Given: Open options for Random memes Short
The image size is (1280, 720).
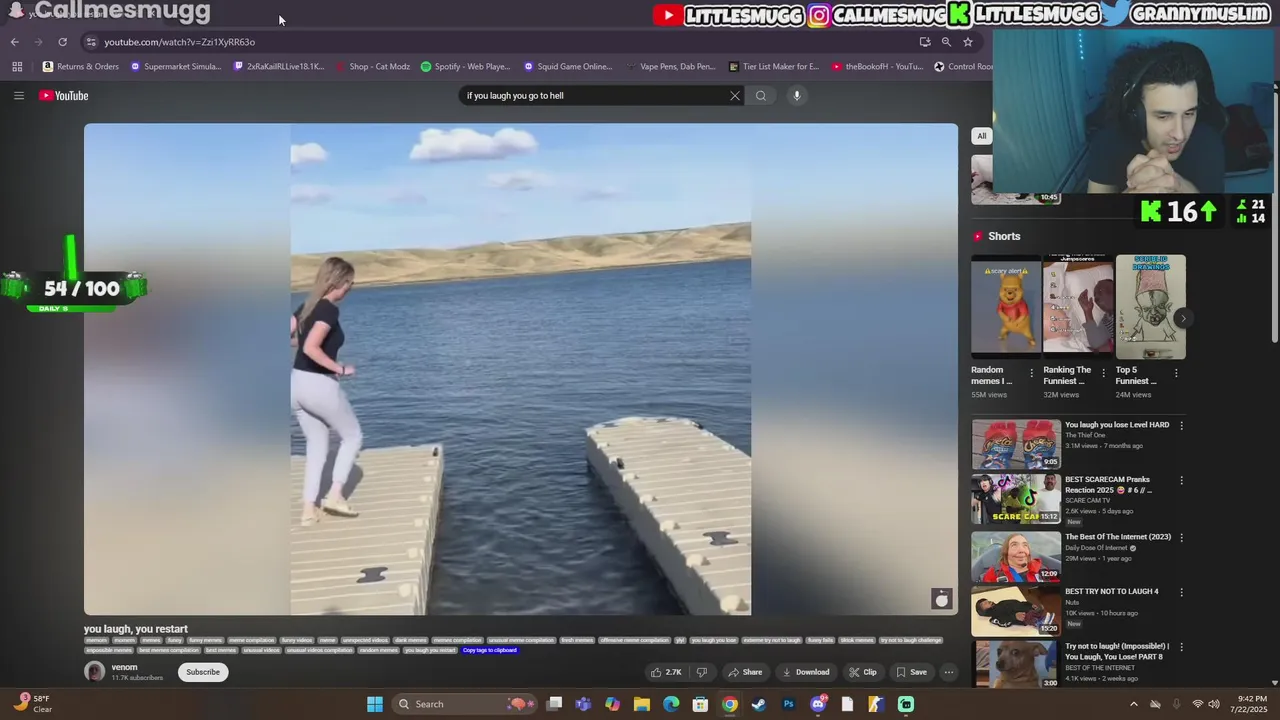Looking at the screenshot, I should coord(1032,373).
